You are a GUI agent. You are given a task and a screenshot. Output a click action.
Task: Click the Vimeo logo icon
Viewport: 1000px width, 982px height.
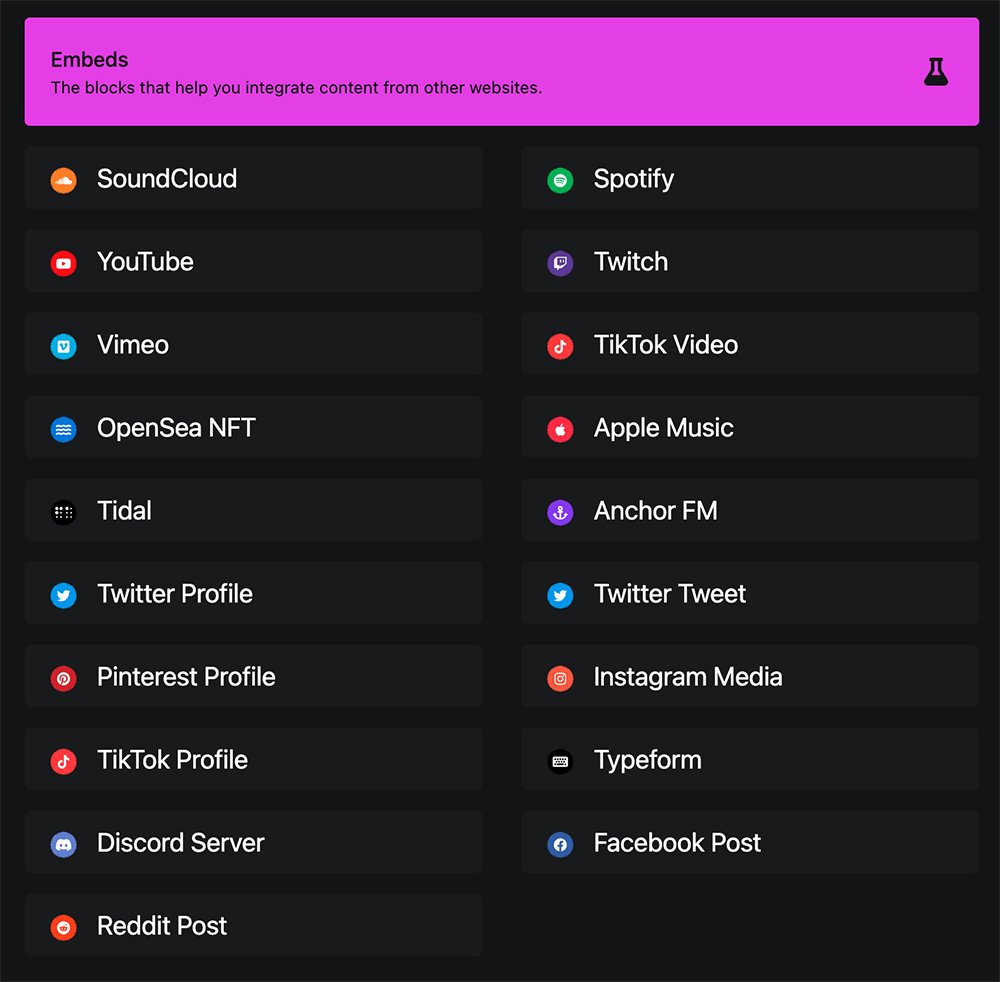point(63,346)
